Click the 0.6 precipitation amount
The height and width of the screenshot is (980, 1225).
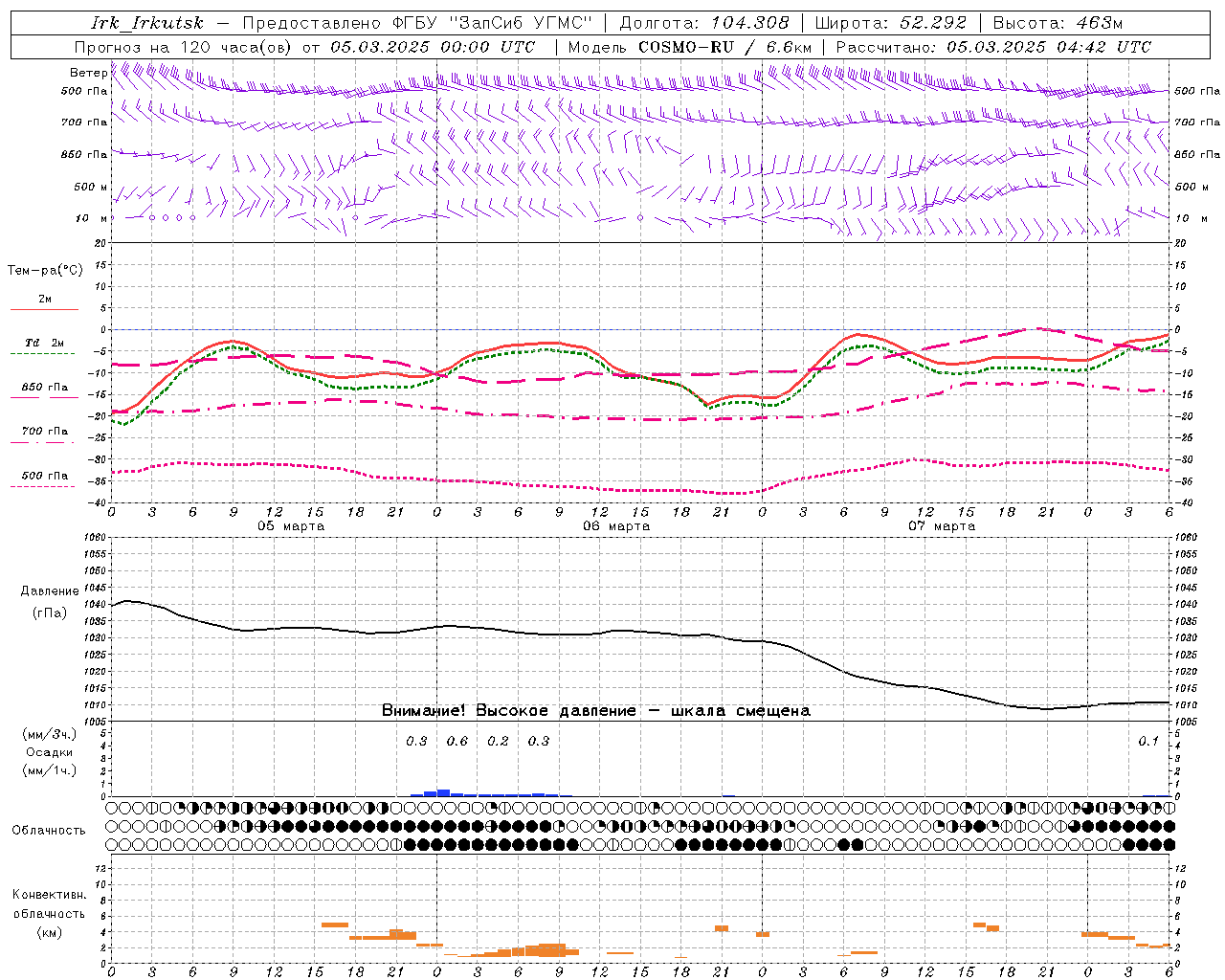(x=457, y=741)
